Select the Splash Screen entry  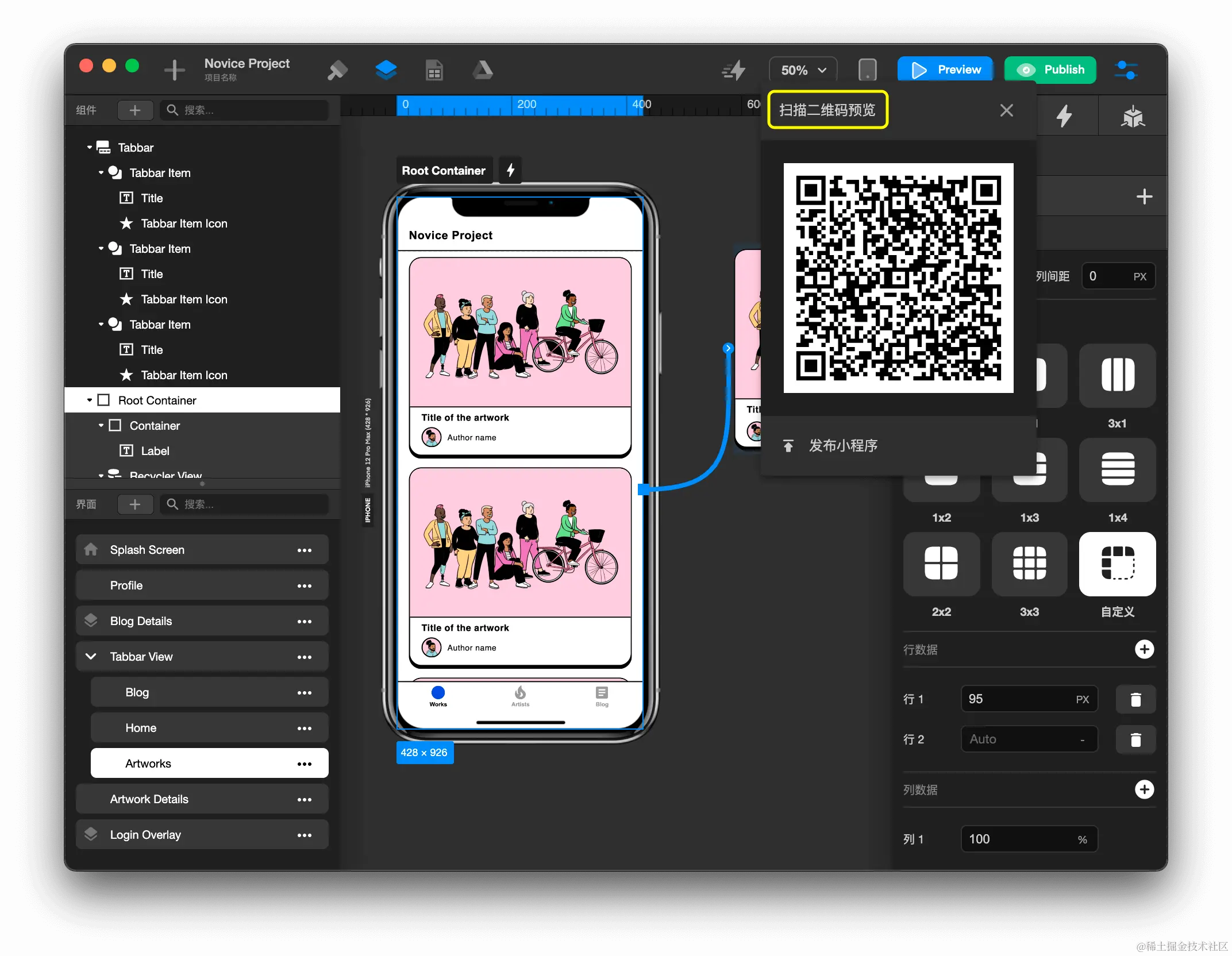pos(147,550)
